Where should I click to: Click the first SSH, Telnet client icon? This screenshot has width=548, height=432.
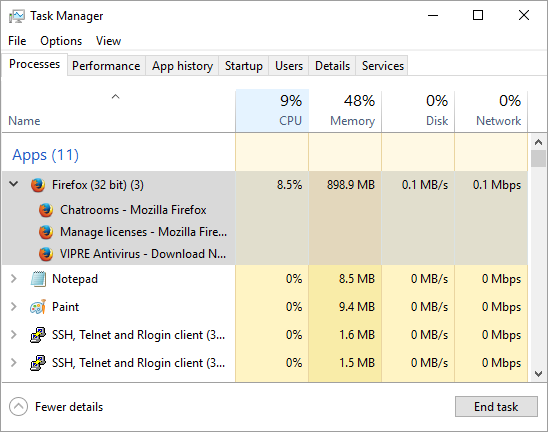point(38,335)
